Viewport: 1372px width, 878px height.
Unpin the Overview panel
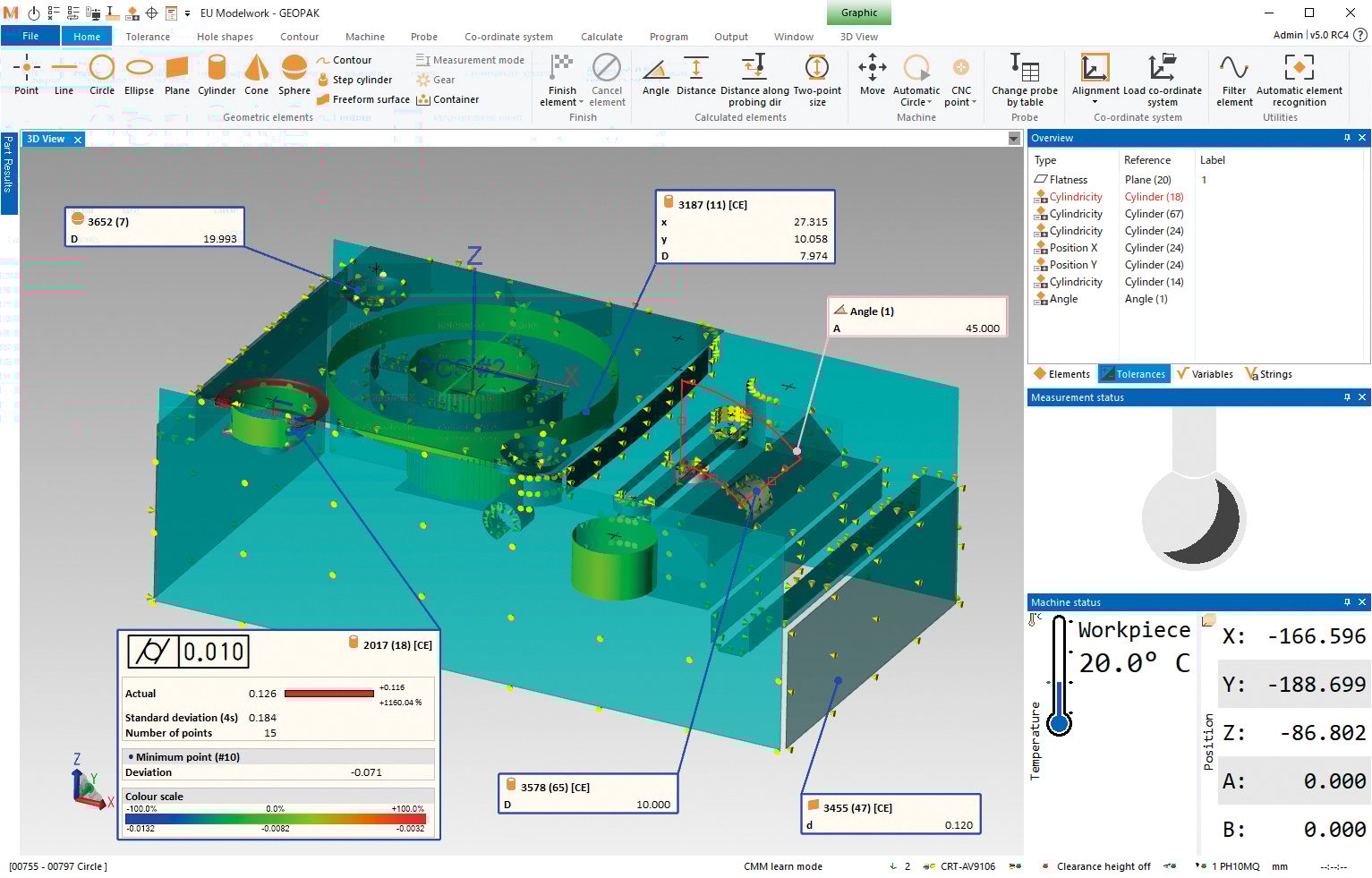point(1346,138)
